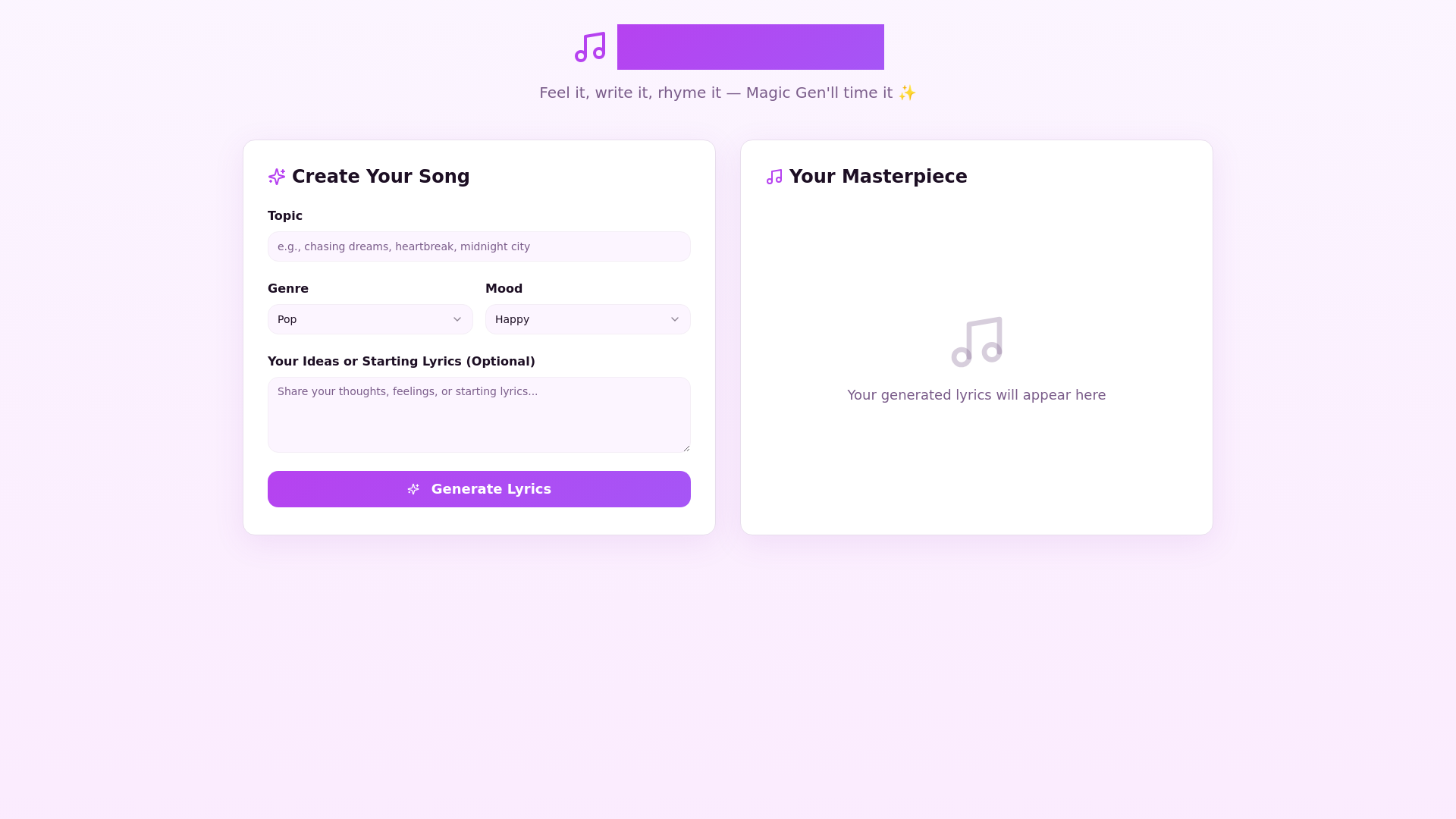This screenshot has height=819, width=1456.
Task: Click the Mood dropdown chevron arrow
Action: click(x=675, y=319)
